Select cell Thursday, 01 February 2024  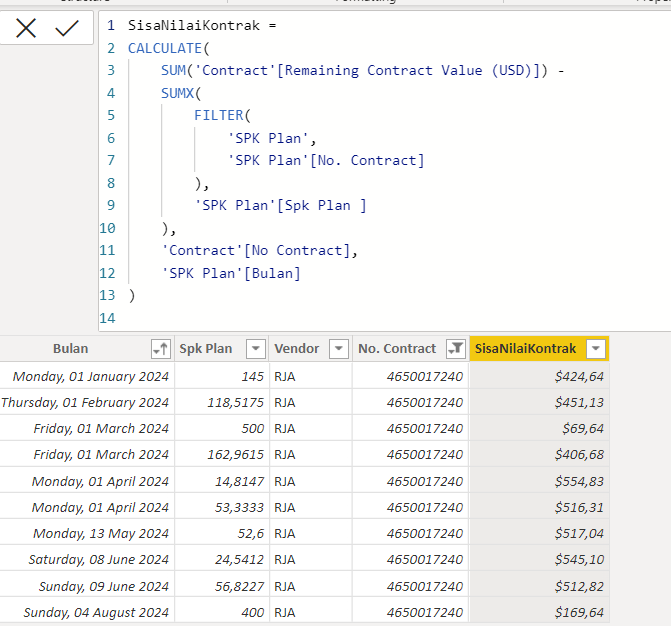(x=85, y=403)
